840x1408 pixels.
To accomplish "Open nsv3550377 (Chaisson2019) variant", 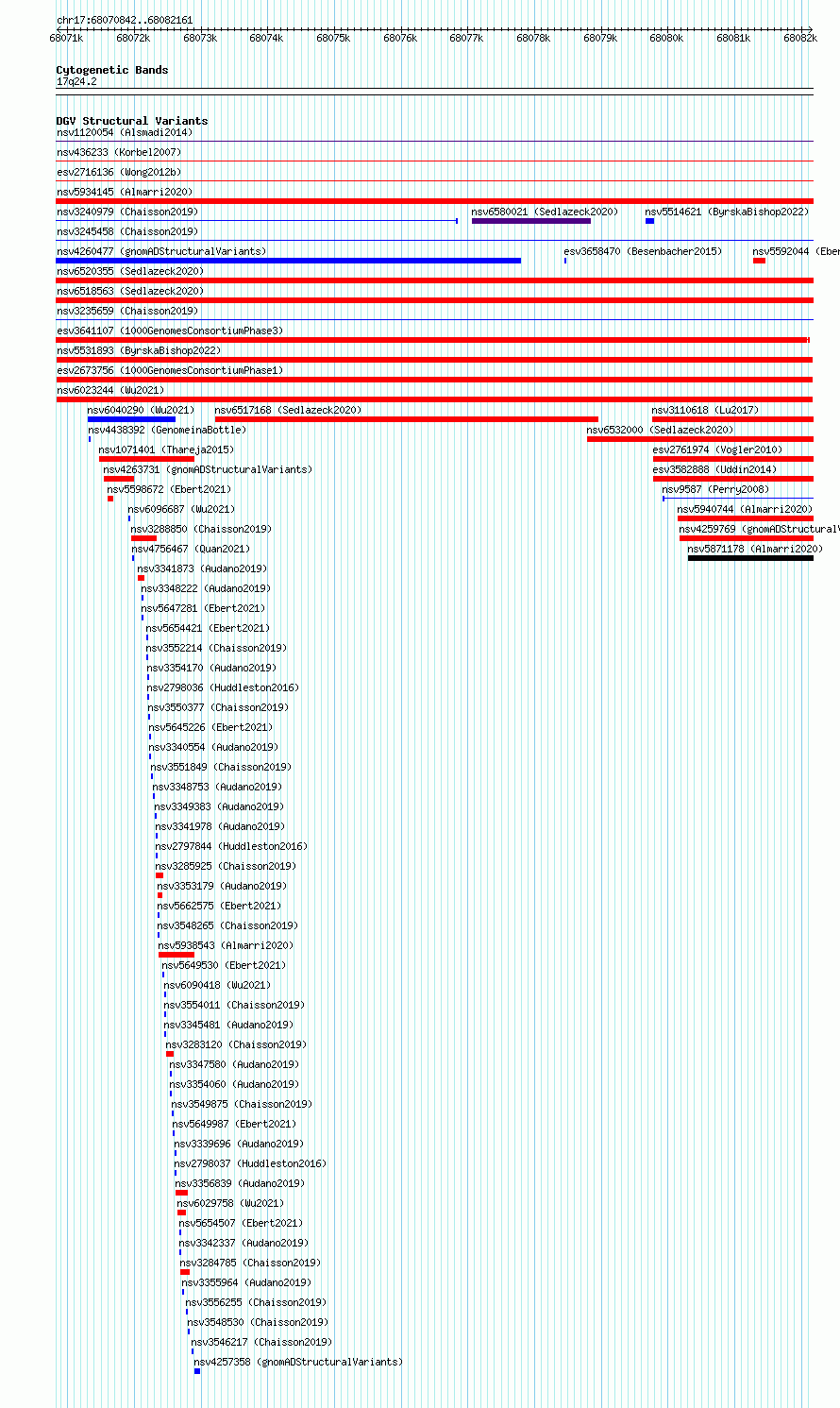I will [218, 707].
